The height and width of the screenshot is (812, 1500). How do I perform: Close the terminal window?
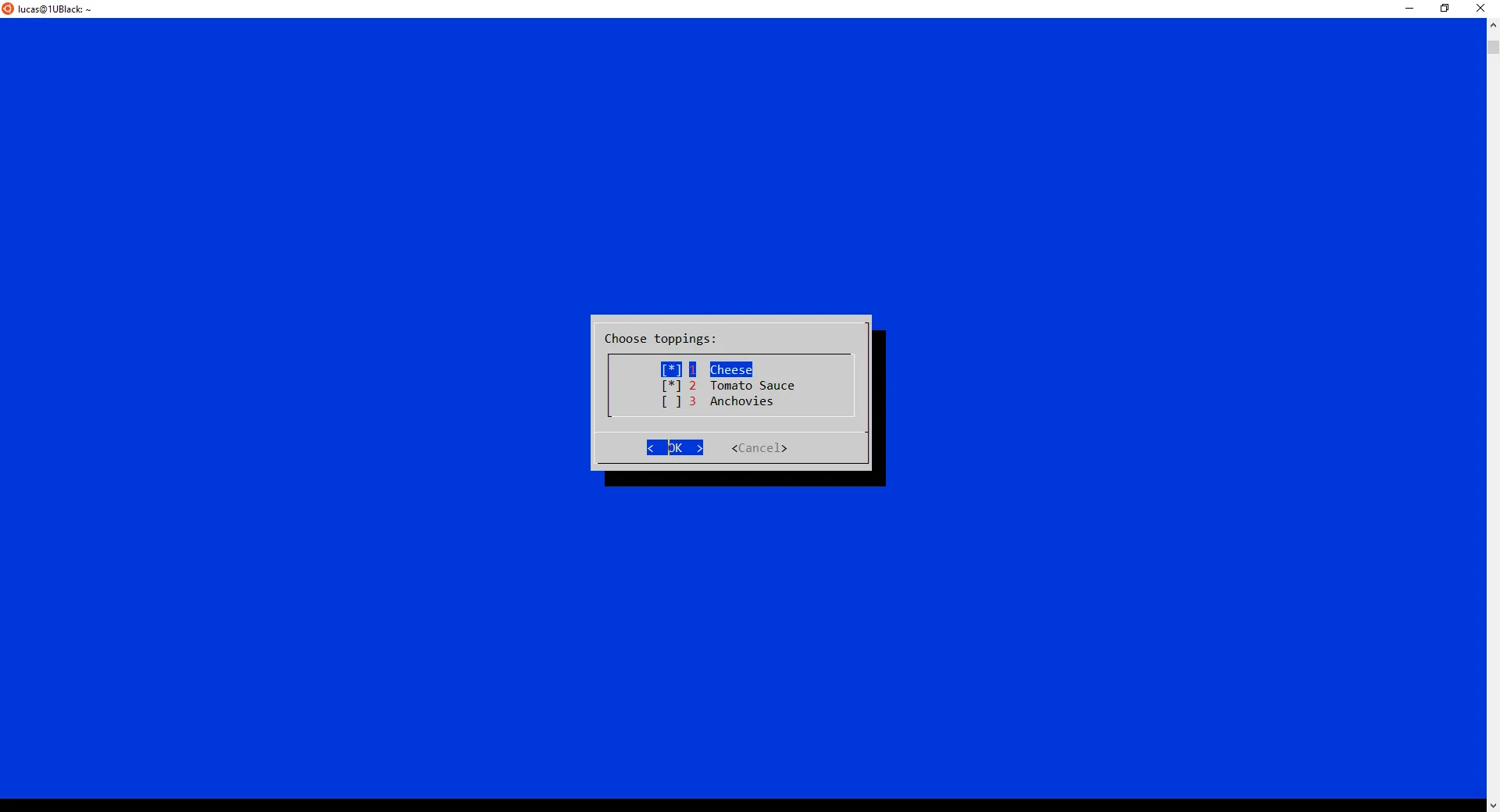(x=1480, y=9)
